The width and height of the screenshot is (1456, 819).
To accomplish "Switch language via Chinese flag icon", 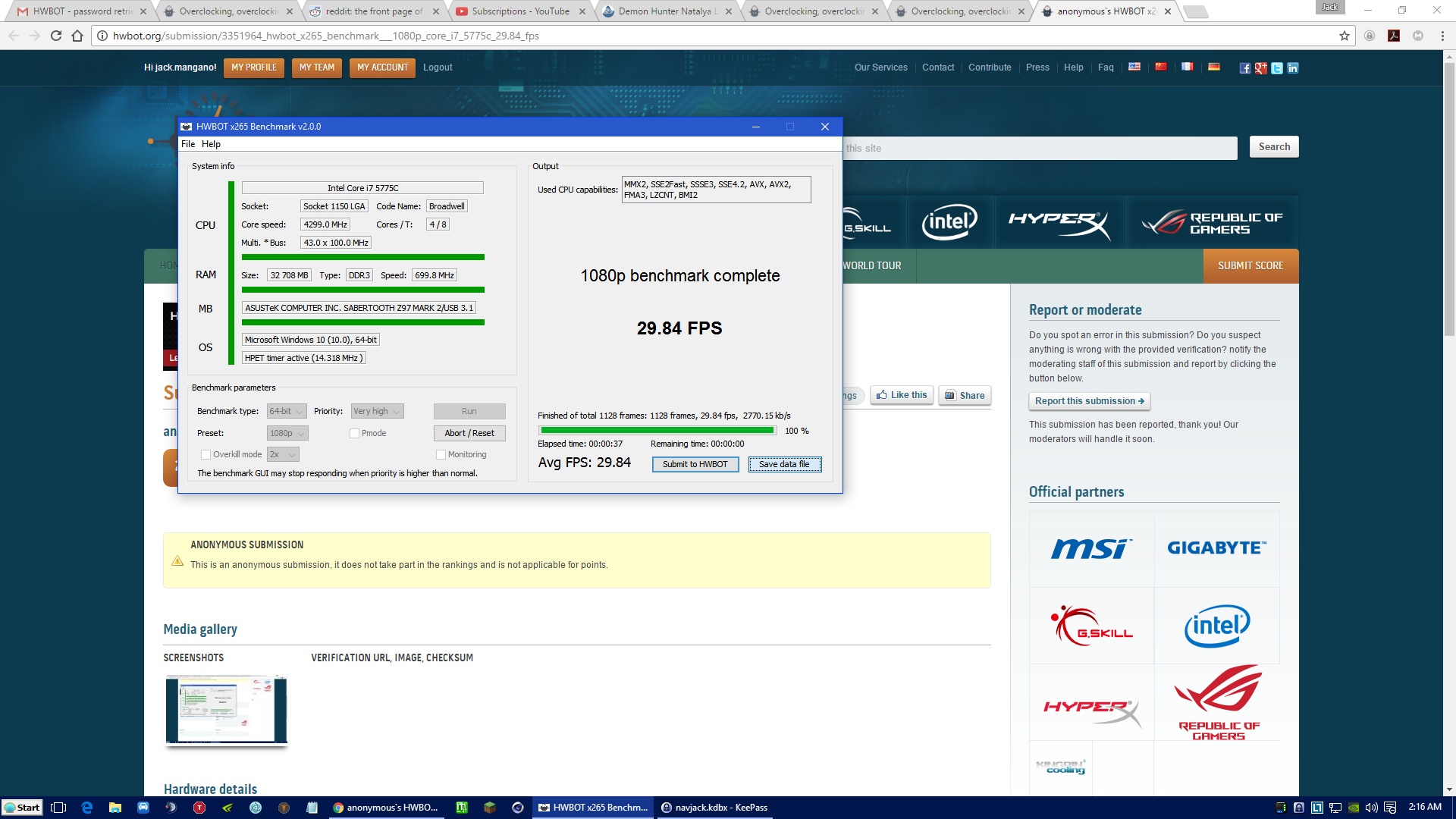I will pos(1161,67).
